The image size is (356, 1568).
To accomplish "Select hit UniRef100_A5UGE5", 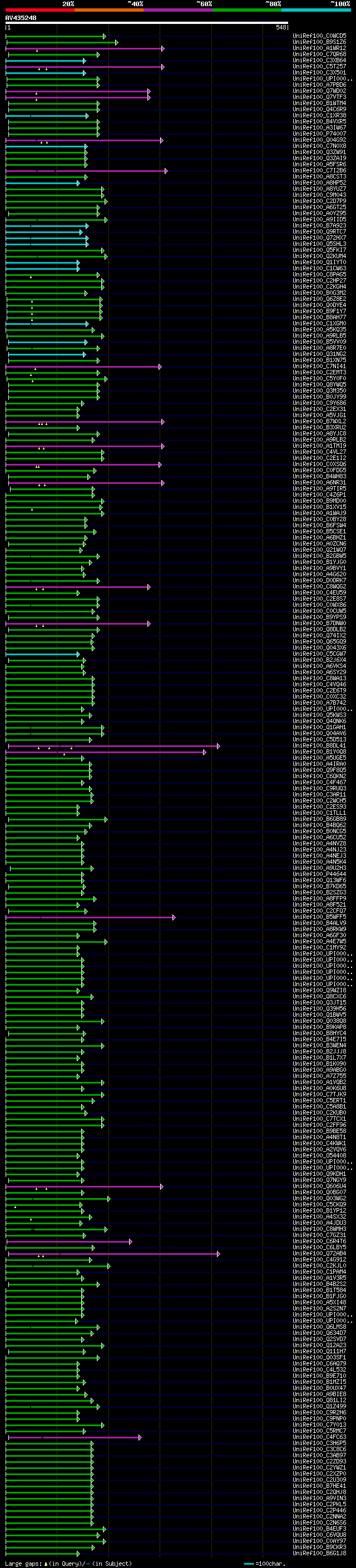I will click(x=319, y=758).
